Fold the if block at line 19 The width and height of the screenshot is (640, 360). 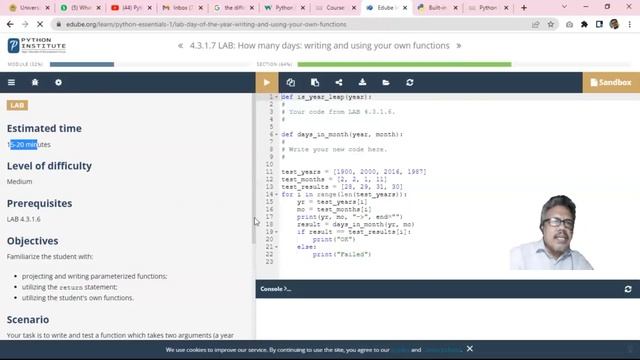click(276, 232)
